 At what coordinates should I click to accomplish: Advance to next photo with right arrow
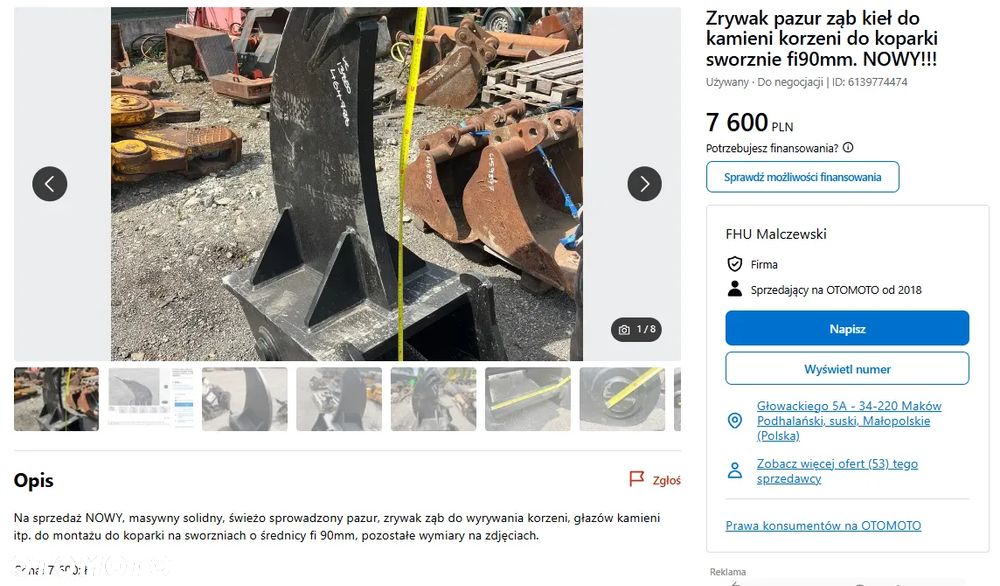pyautogui.click(x=645, y=184)
